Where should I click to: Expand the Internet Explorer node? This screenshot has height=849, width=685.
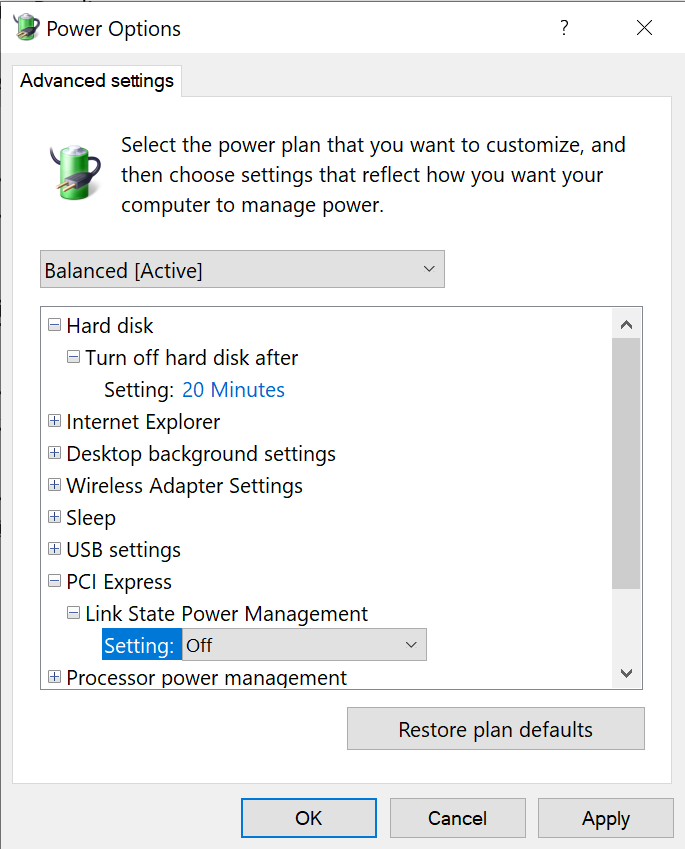54,421
